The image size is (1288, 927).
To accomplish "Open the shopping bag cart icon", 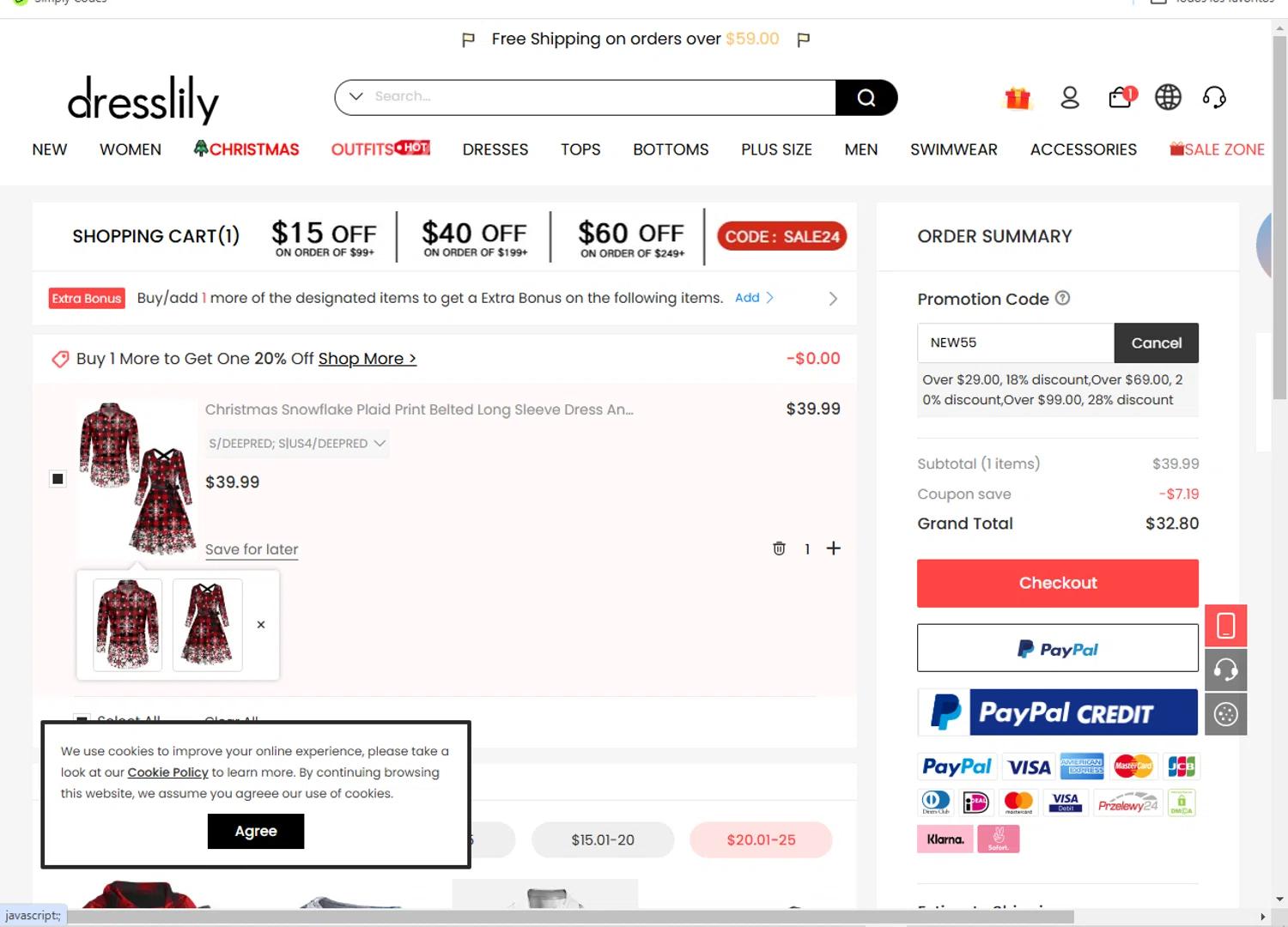I will tap(1121, 97).
